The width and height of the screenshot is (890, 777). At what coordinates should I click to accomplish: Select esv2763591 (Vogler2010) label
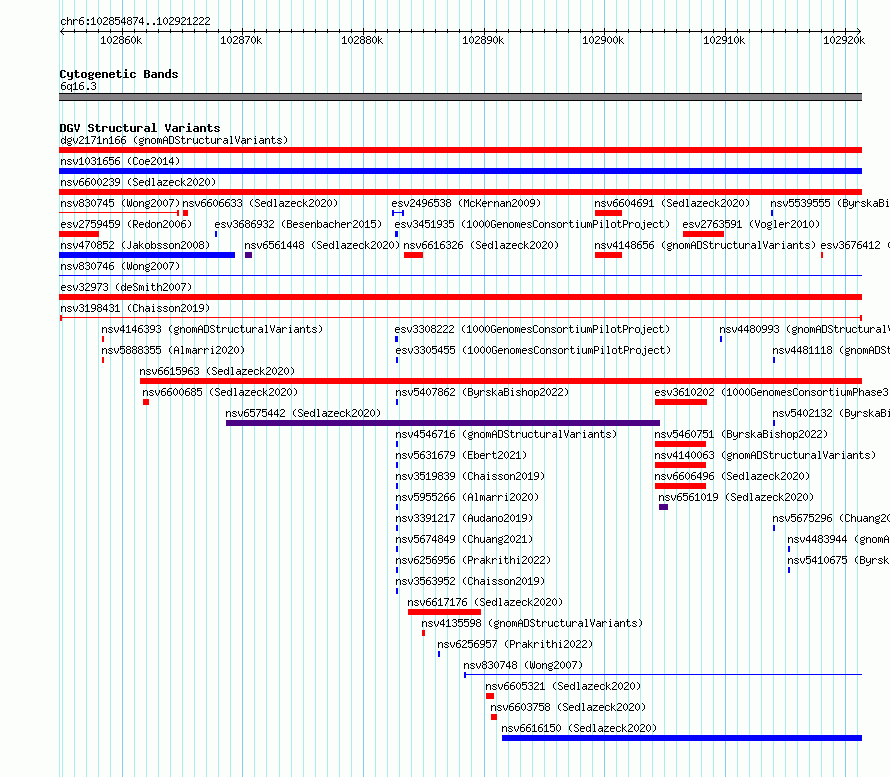pyautogui.click(x=751, y=224)
